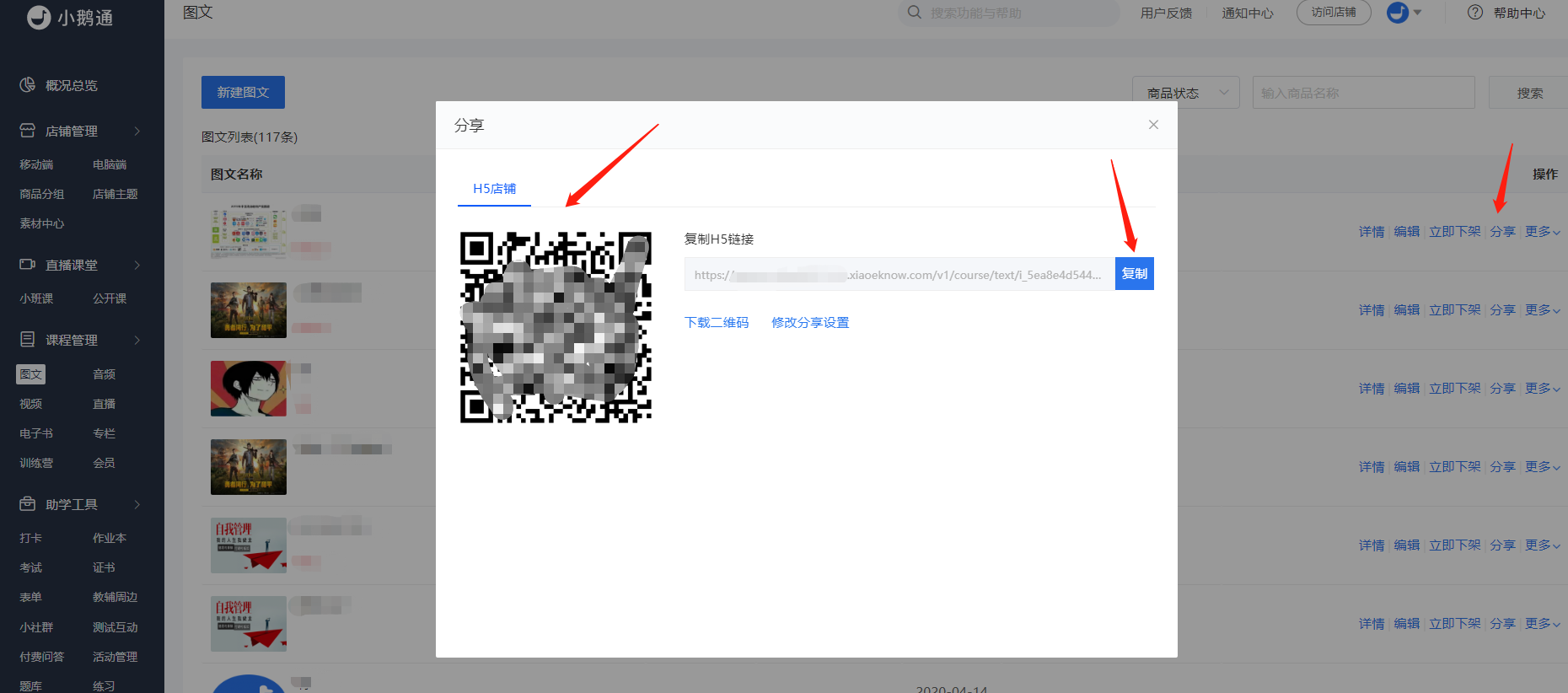The image size is (1568, 693).
Task: Switch to the H5店铺 tab
Action: 494,189
